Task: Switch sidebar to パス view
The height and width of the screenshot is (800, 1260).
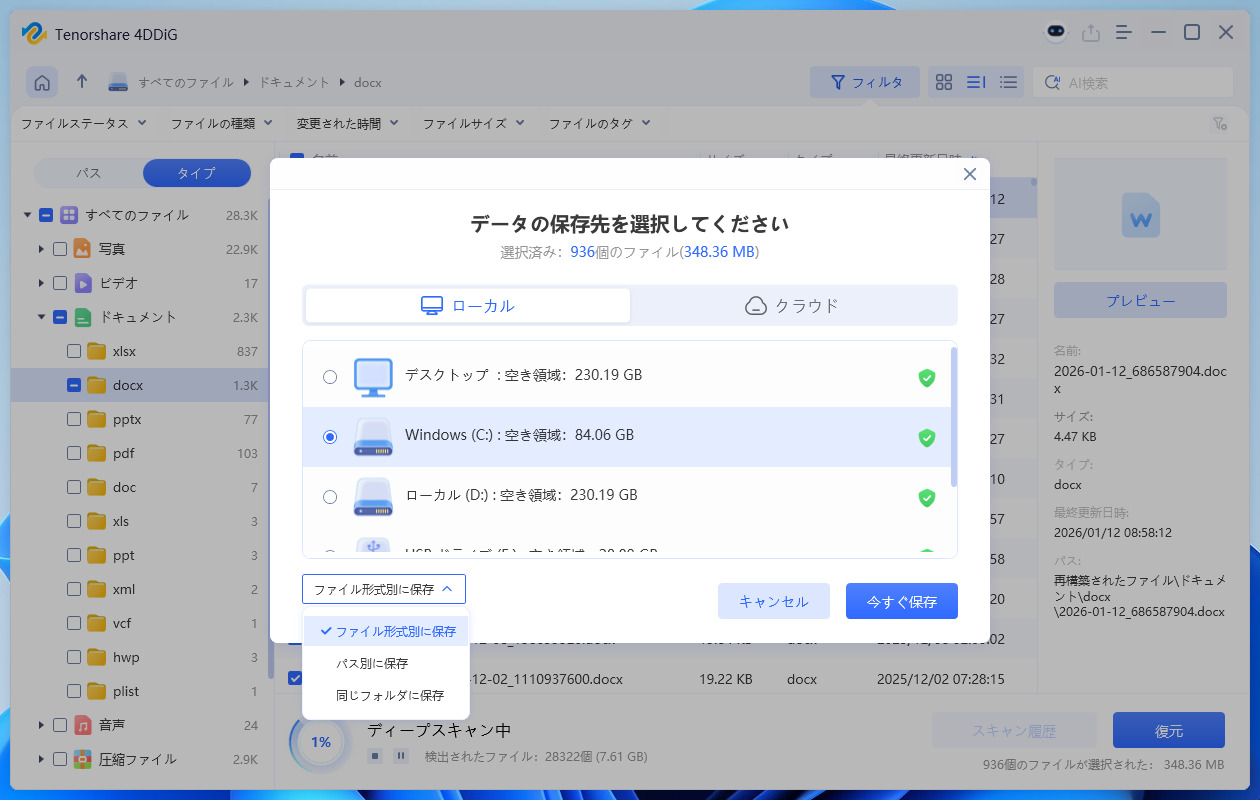Action: 89,173
